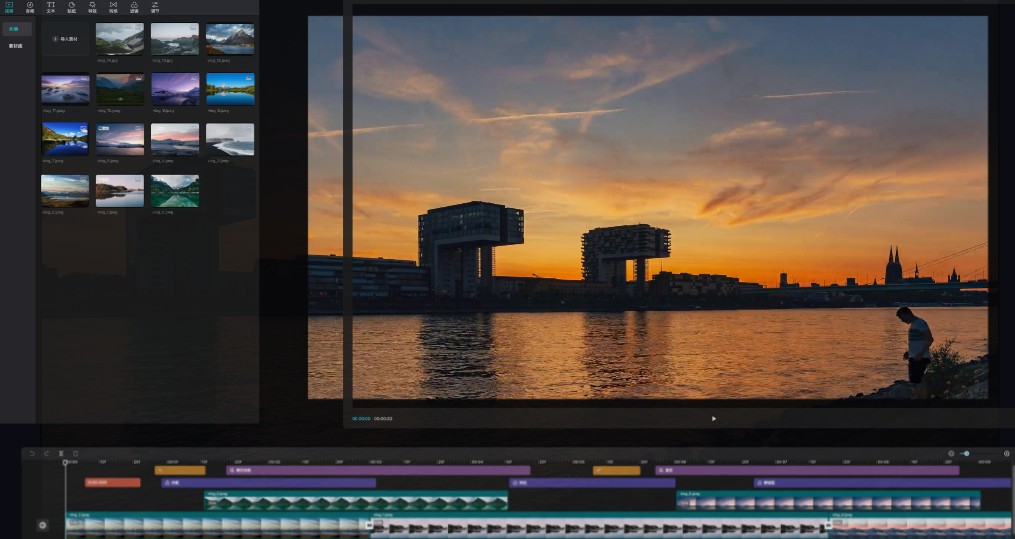Screen dimensions: 1015x539
Task: Click the undo arrow in timeline toolbar
Action: pos(31,453)
